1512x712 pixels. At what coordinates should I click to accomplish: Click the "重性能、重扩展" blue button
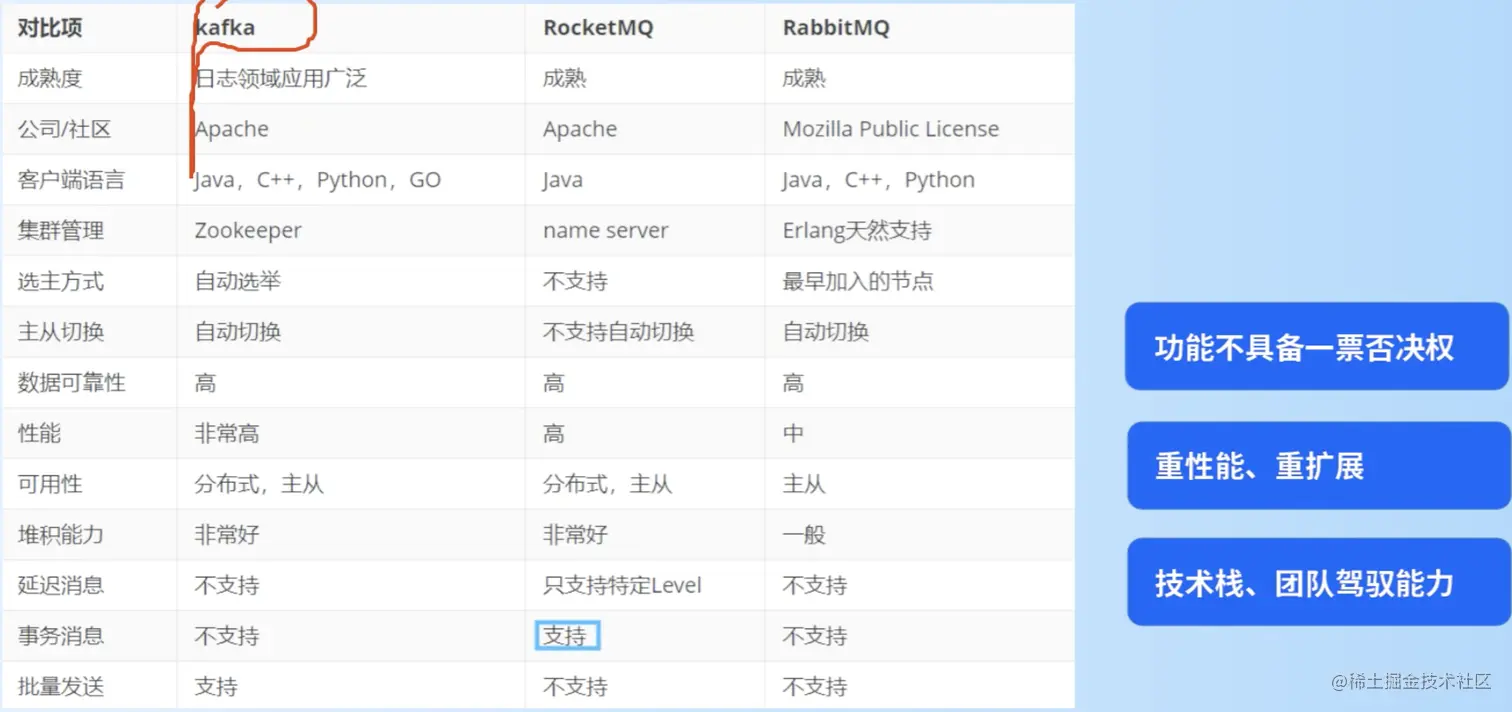click(1318, 465)
